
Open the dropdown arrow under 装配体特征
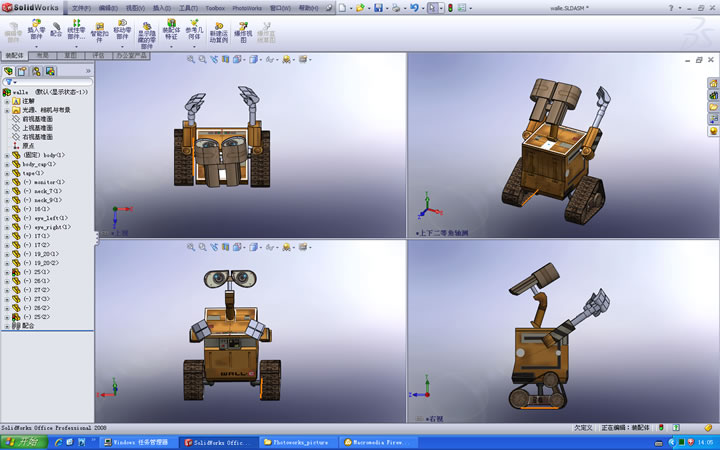pos(171,46)
